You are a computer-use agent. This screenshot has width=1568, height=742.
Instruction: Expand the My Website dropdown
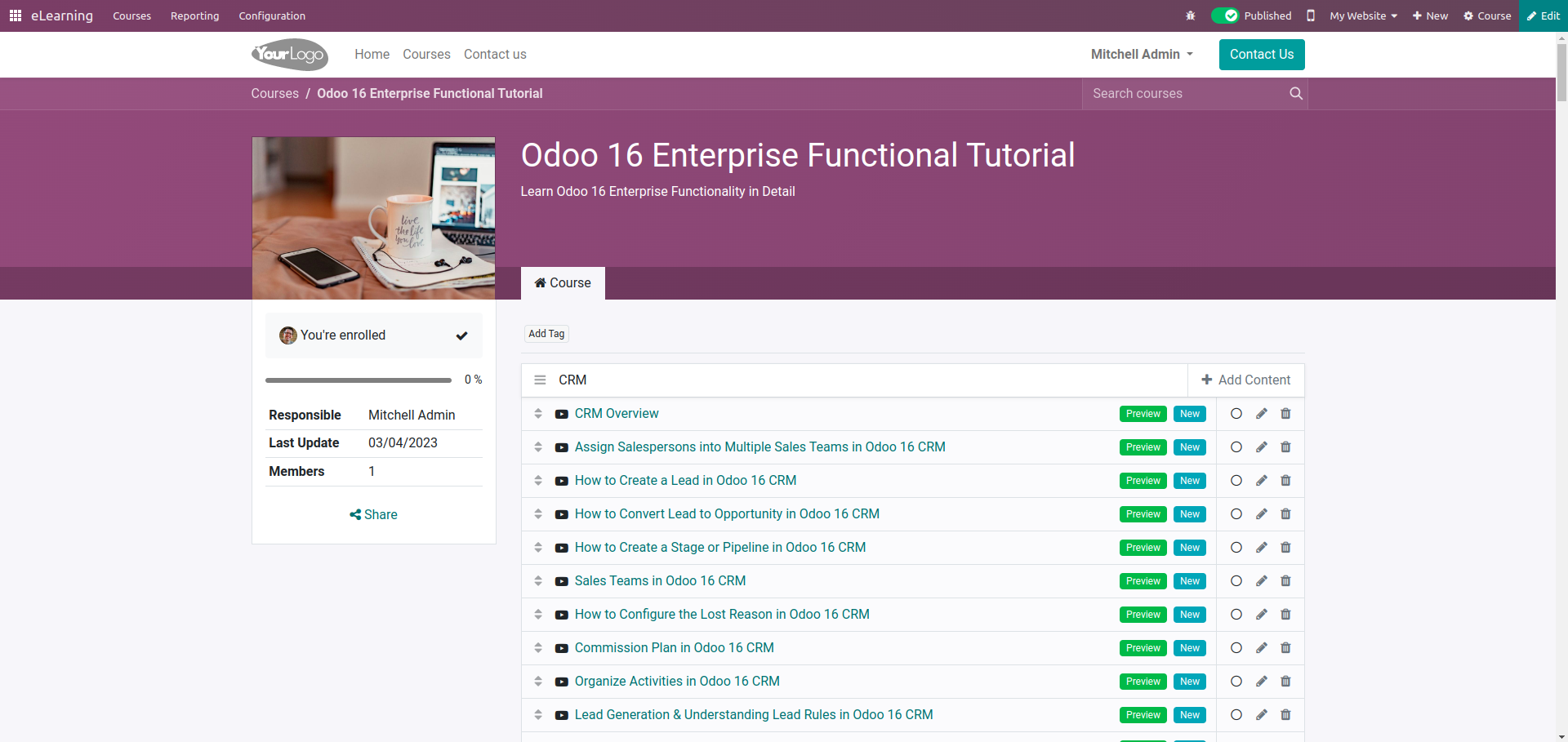(1362, 16)
